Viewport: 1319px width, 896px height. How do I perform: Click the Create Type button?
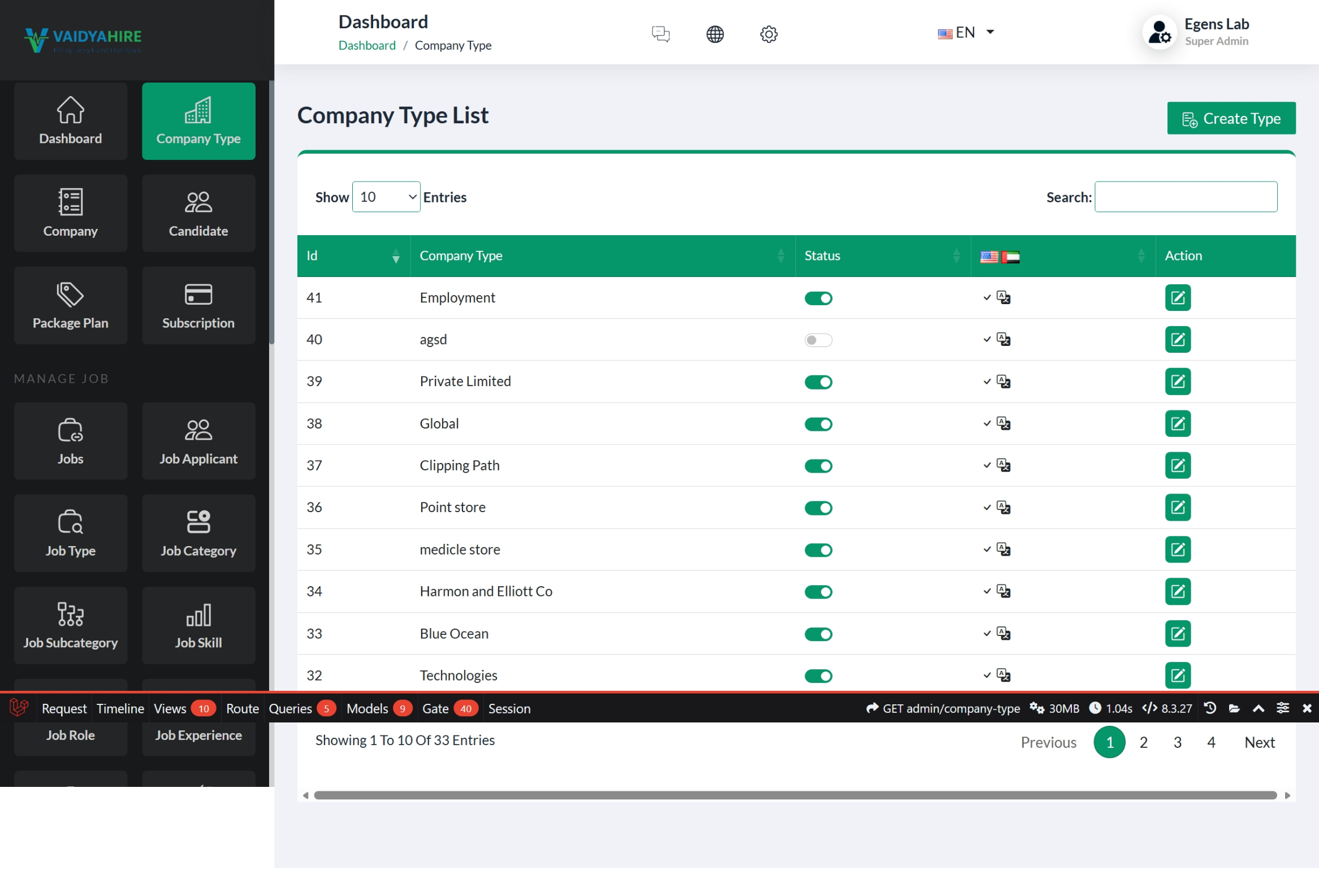pos(1230,118)
